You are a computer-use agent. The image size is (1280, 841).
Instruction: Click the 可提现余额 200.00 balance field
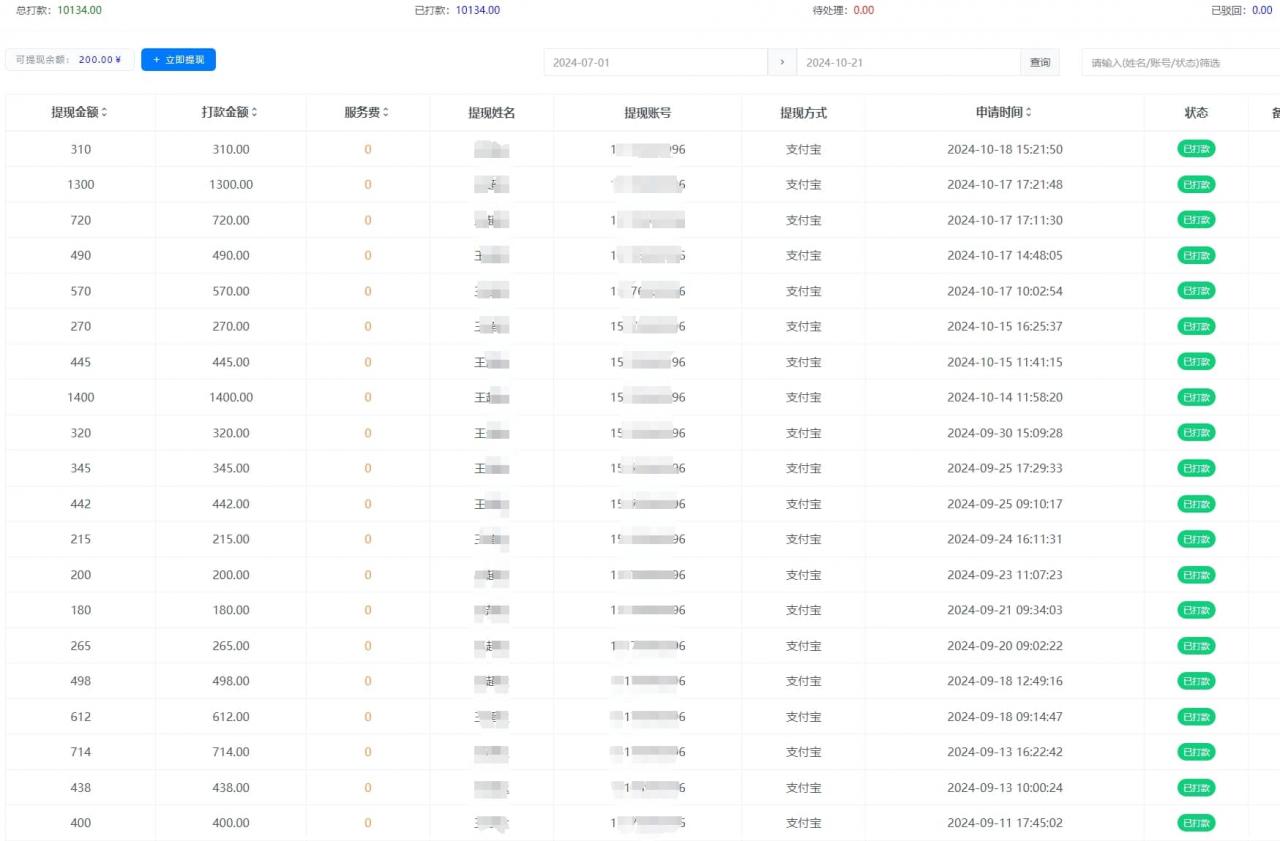click(x=70, y=60)
